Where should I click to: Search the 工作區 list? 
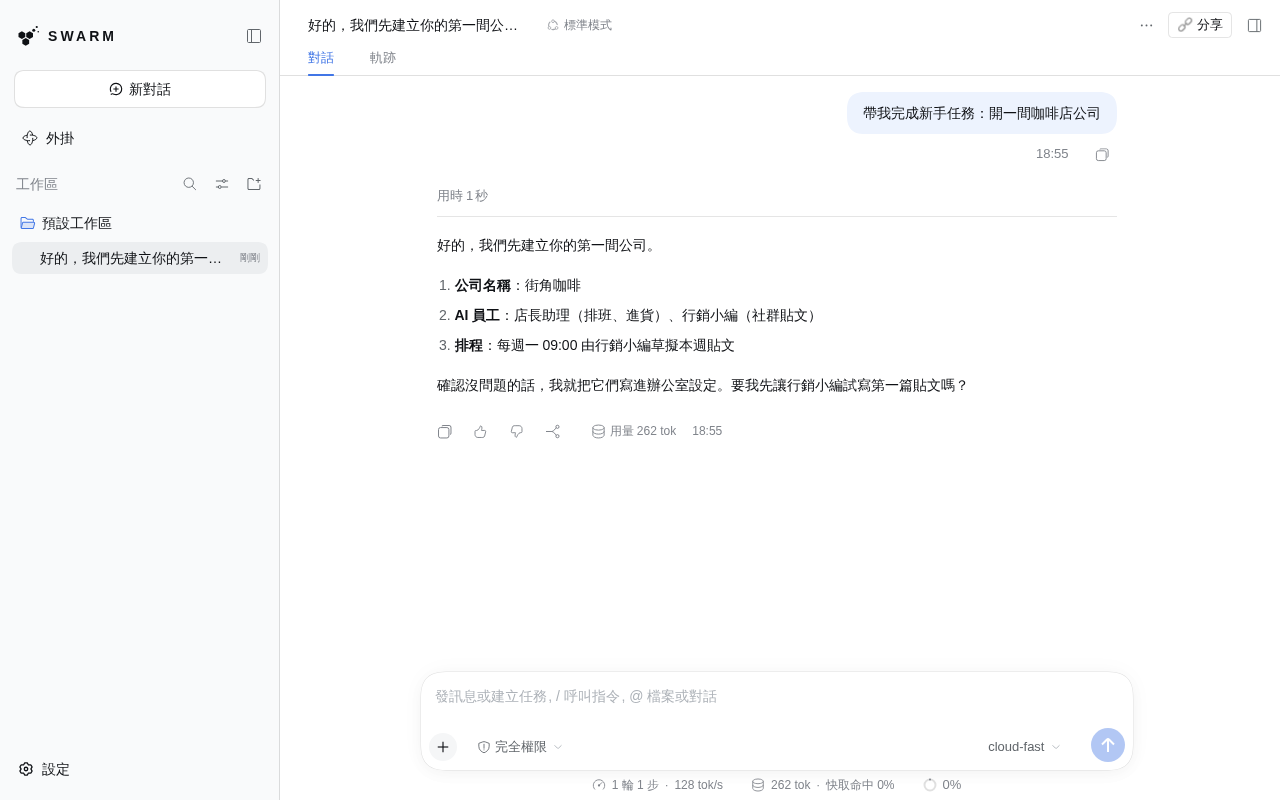190,184
